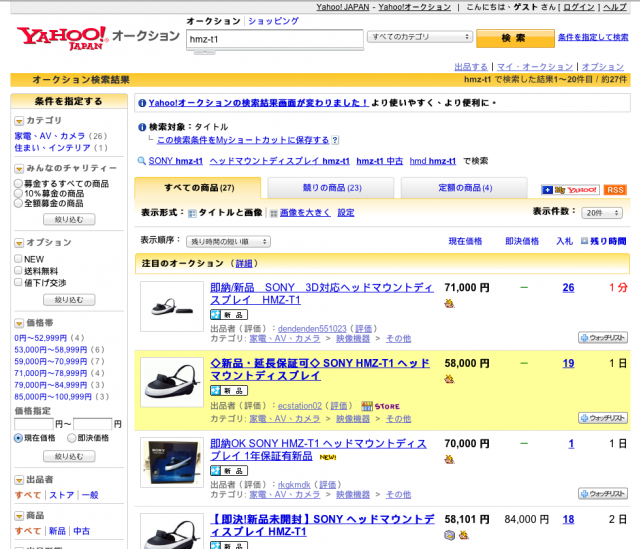Click the large image display icon
The image size is (640, 549).
(274, 213)
